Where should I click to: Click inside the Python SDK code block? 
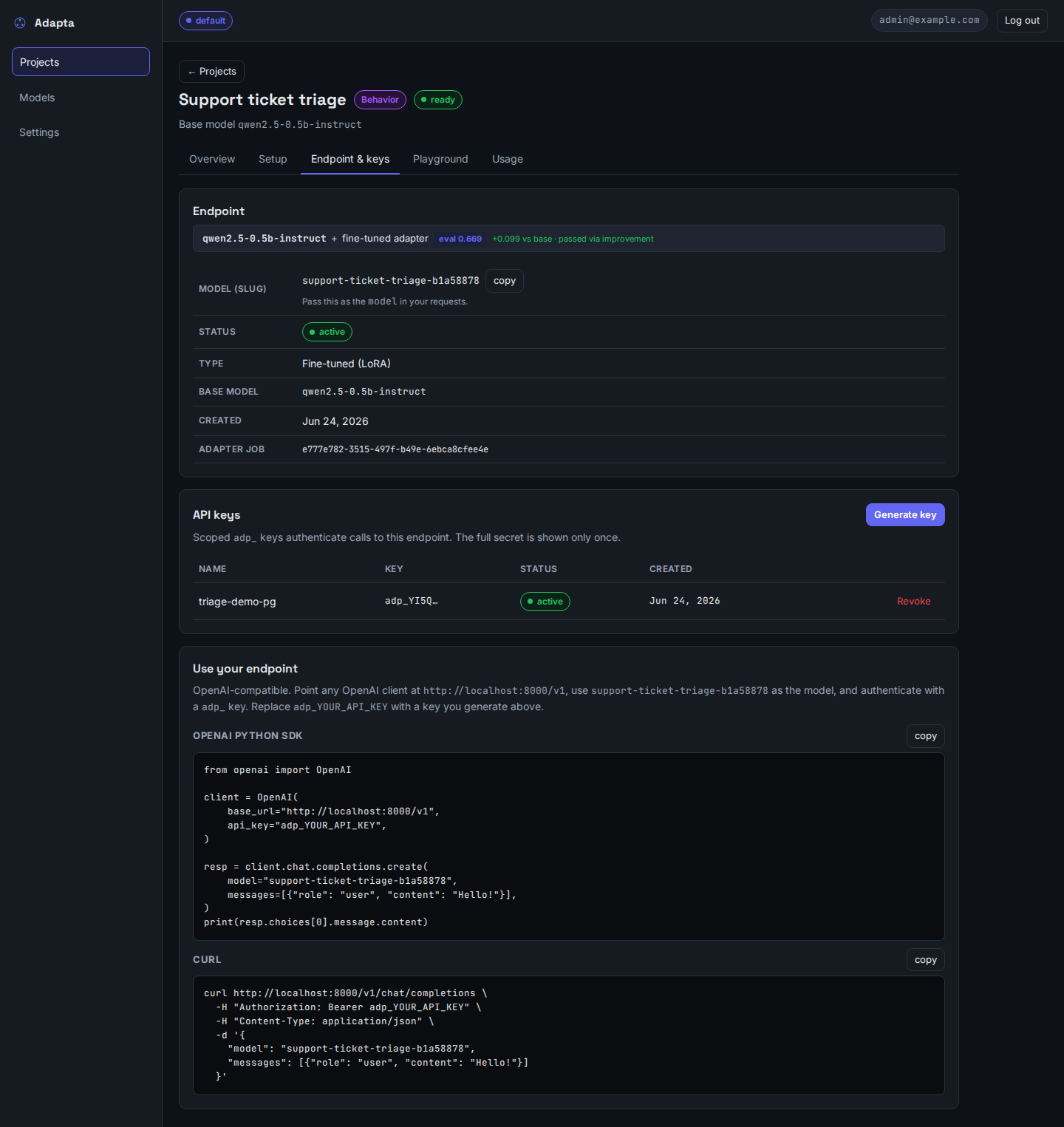569,846
